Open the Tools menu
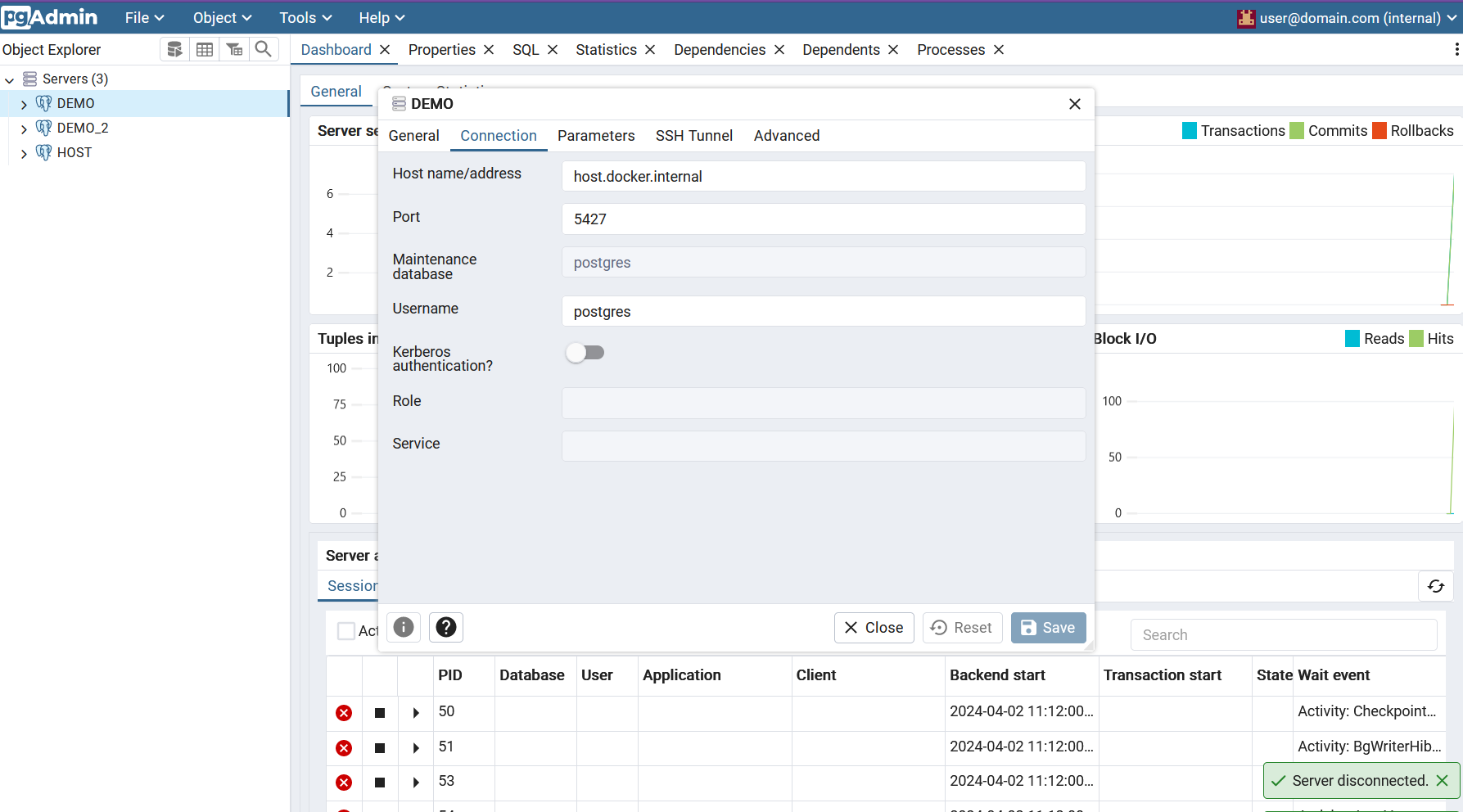 point(305,18)
